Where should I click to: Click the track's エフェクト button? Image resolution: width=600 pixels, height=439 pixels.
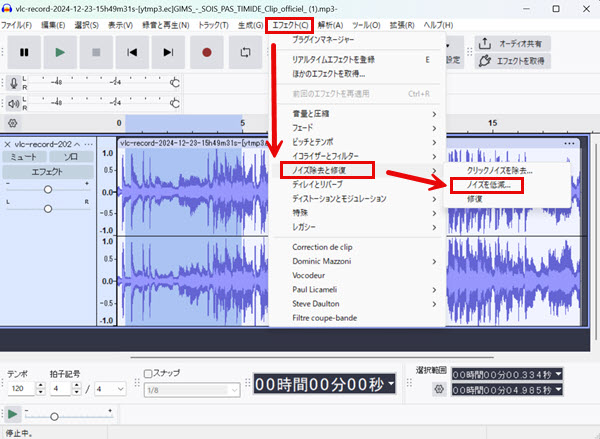pyautogui.click(x=47, y=172)
